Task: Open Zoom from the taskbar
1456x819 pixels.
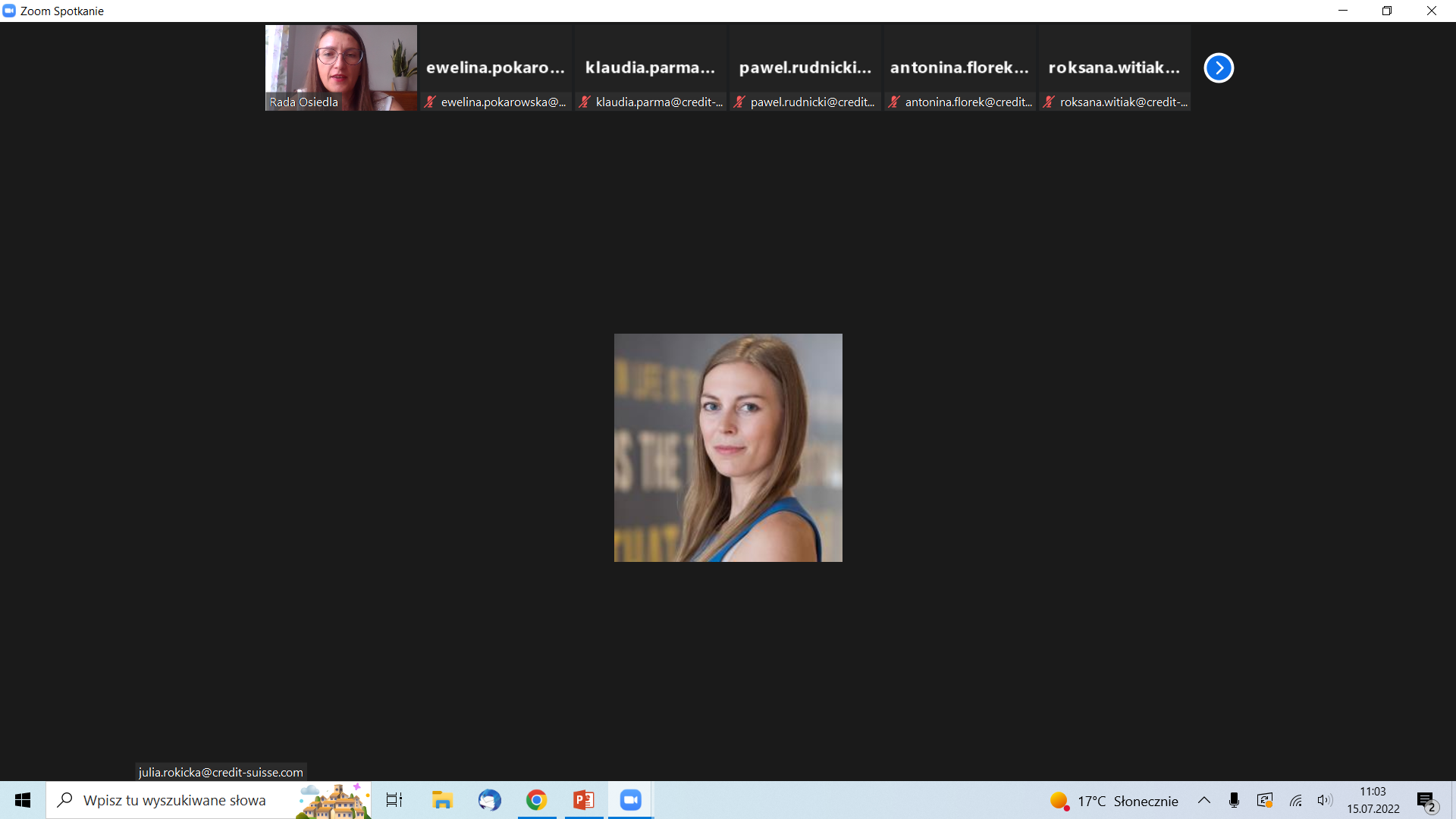Action: click(630, 800)
